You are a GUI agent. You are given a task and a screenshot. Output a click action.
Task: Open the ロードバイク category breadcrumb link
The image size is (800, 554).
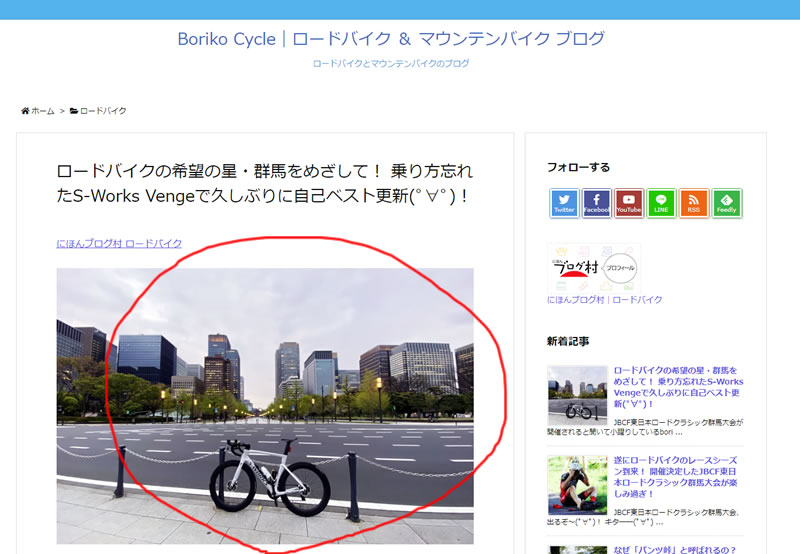click(x=103, y=111)
